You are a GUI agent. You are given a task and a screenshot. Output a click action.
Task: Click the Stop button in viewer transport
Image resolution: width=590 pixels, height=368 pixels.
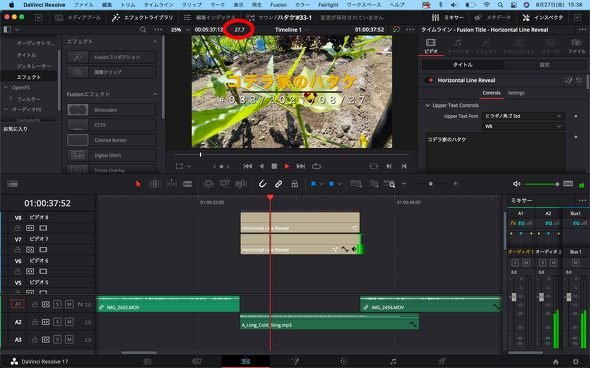coord(274,166)
